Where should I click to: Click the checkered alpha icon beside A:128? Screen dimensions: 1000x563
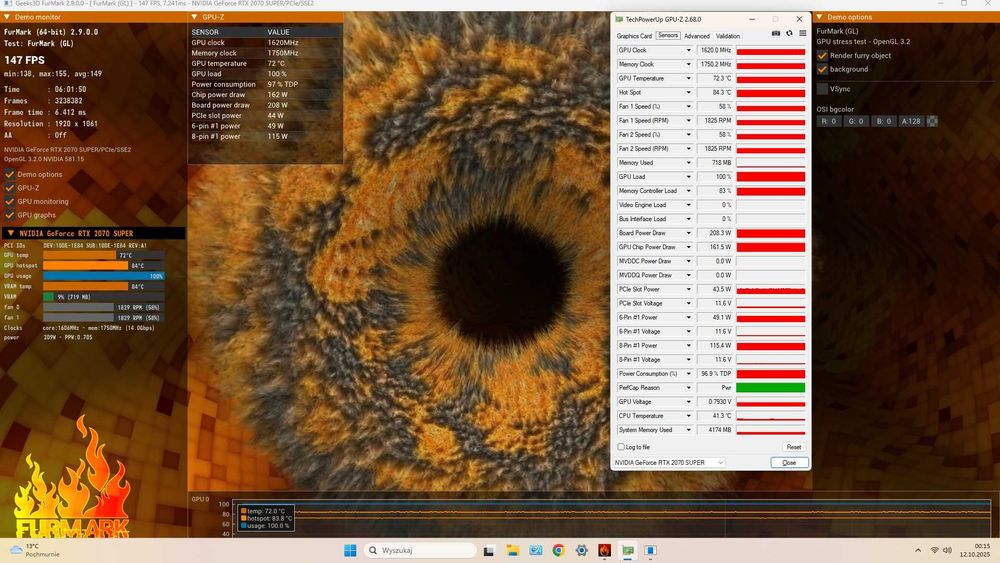[x=932, y=121]
